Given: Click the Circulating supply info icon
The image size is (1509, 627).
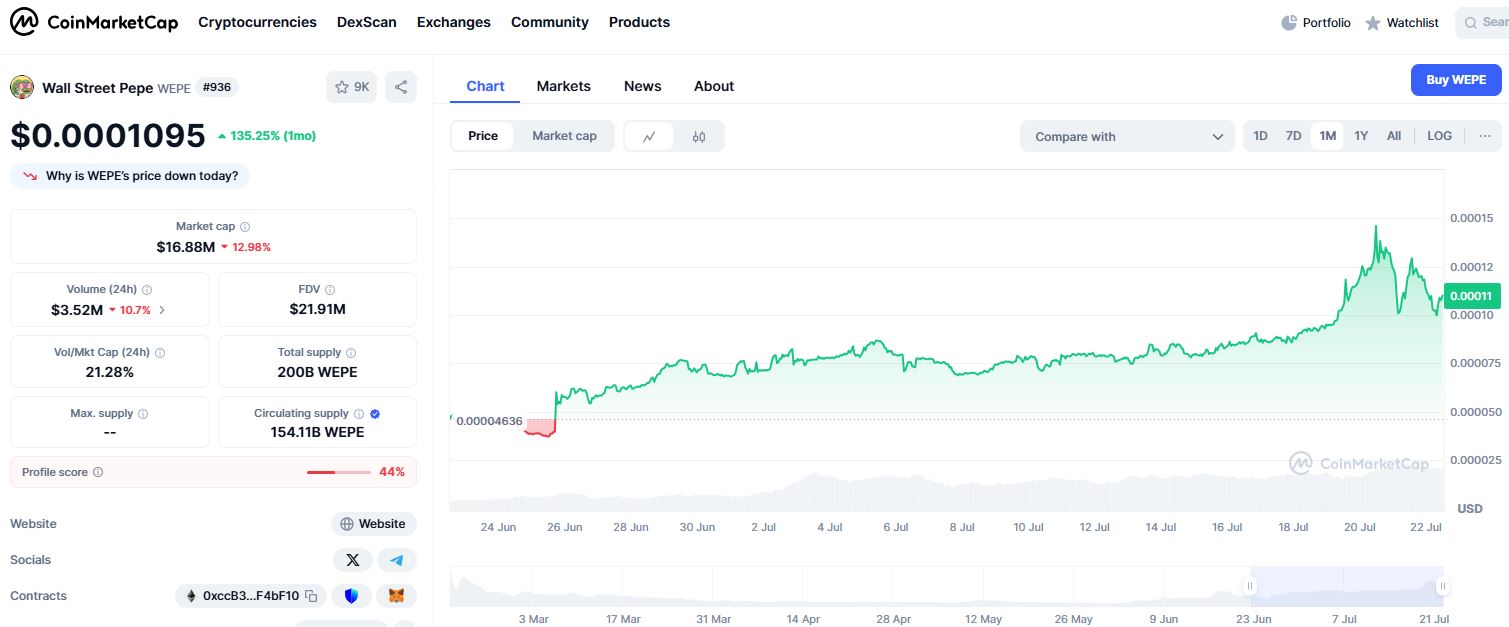Looking at the screenshot, I should point(359,414).
